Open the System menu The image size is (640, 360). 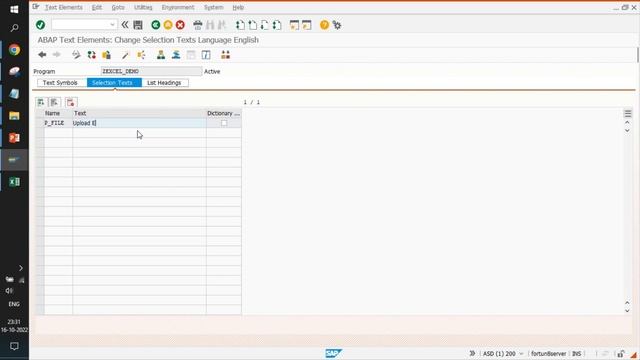click(213, 7)
